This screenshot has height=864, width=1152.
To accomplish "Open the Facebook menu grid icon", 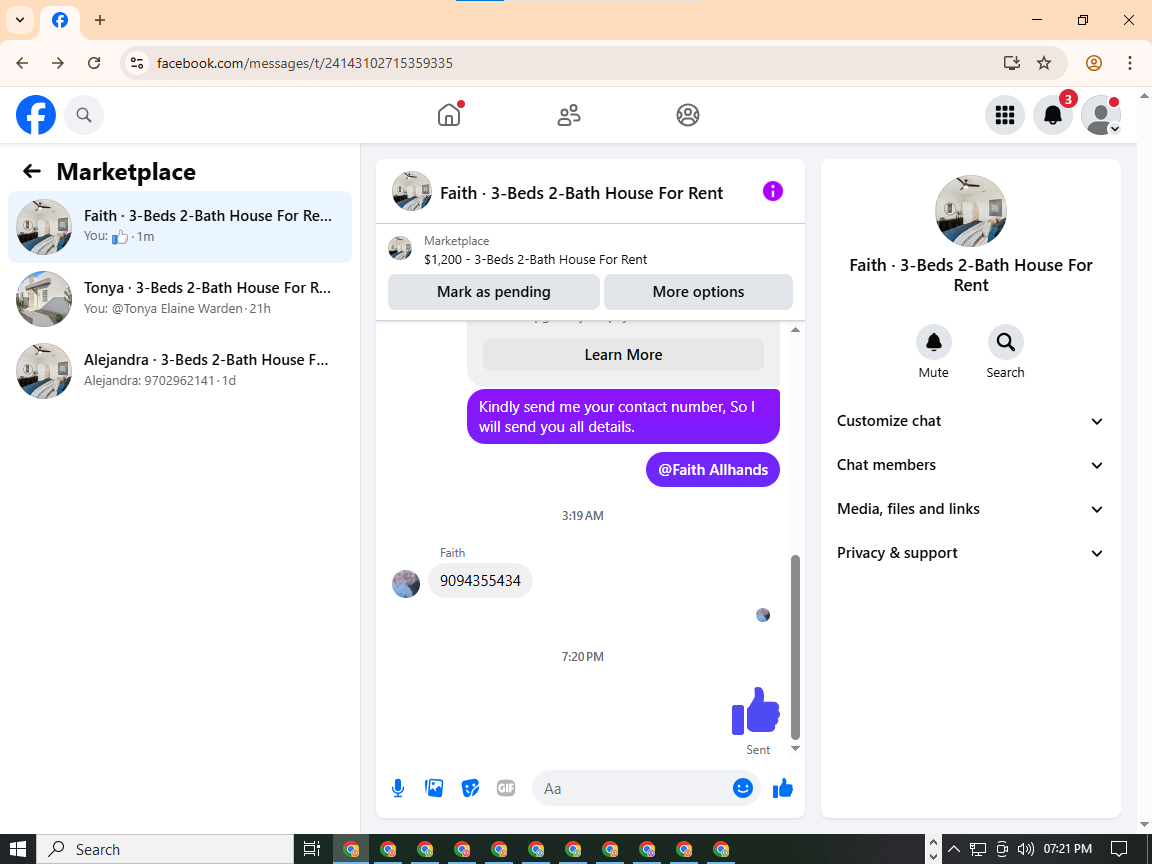I will [1004, 115].
